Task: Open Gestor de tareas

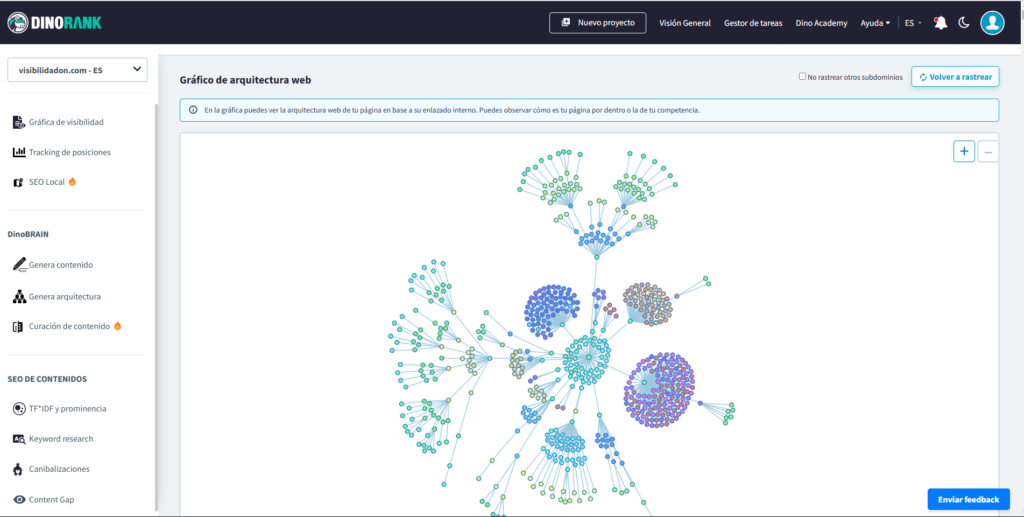Action: pyautogui.click(x=753, y=23)
